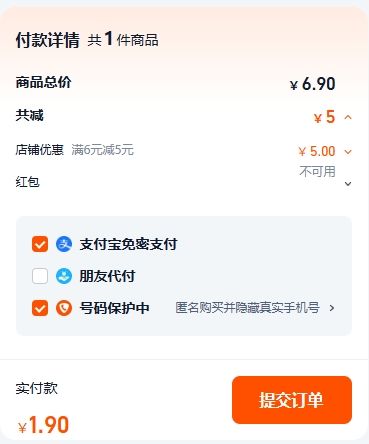Select the 支付宝免密支付 label
This screenshot has height=444, width=369.
click(x=128, y=244)
